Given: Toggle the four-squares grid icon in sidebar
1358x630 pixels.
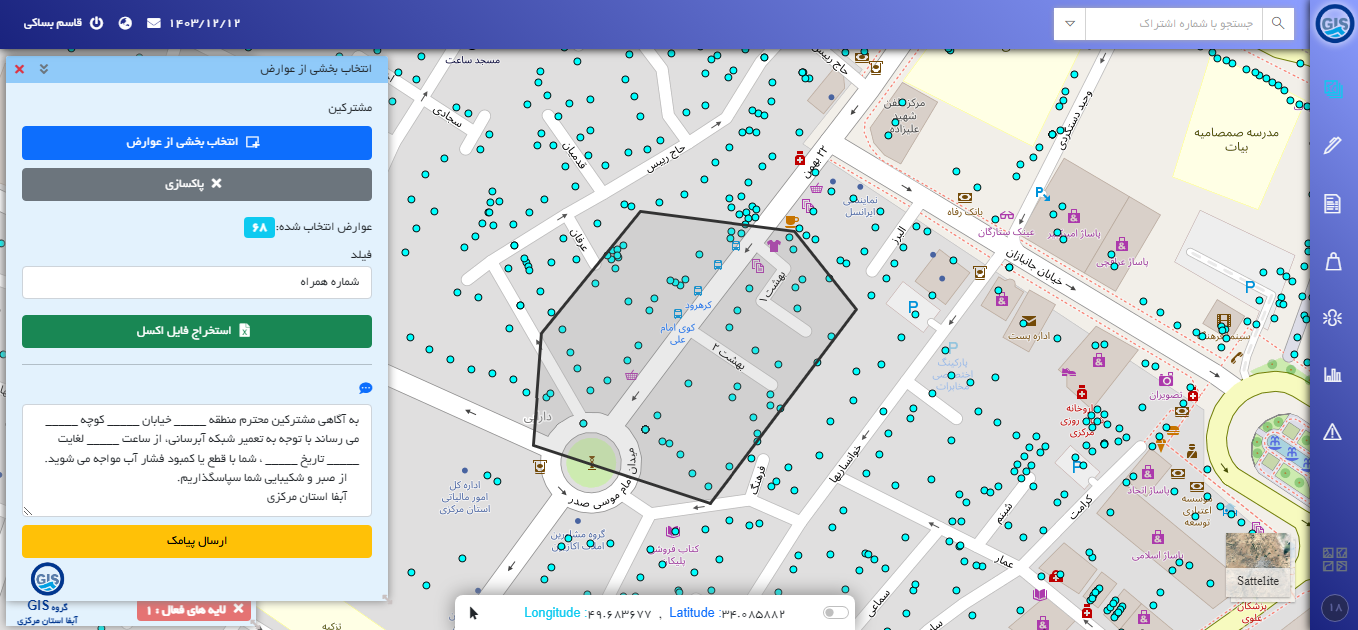Looking at the screenshot, I should click(x=1334, y=560).
